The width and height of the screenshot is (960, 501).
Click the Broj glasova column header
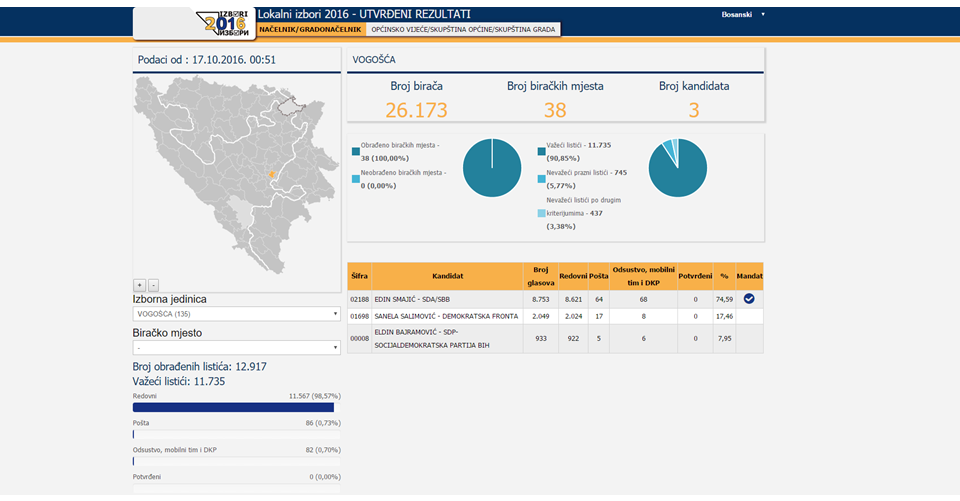pos(541,276)
